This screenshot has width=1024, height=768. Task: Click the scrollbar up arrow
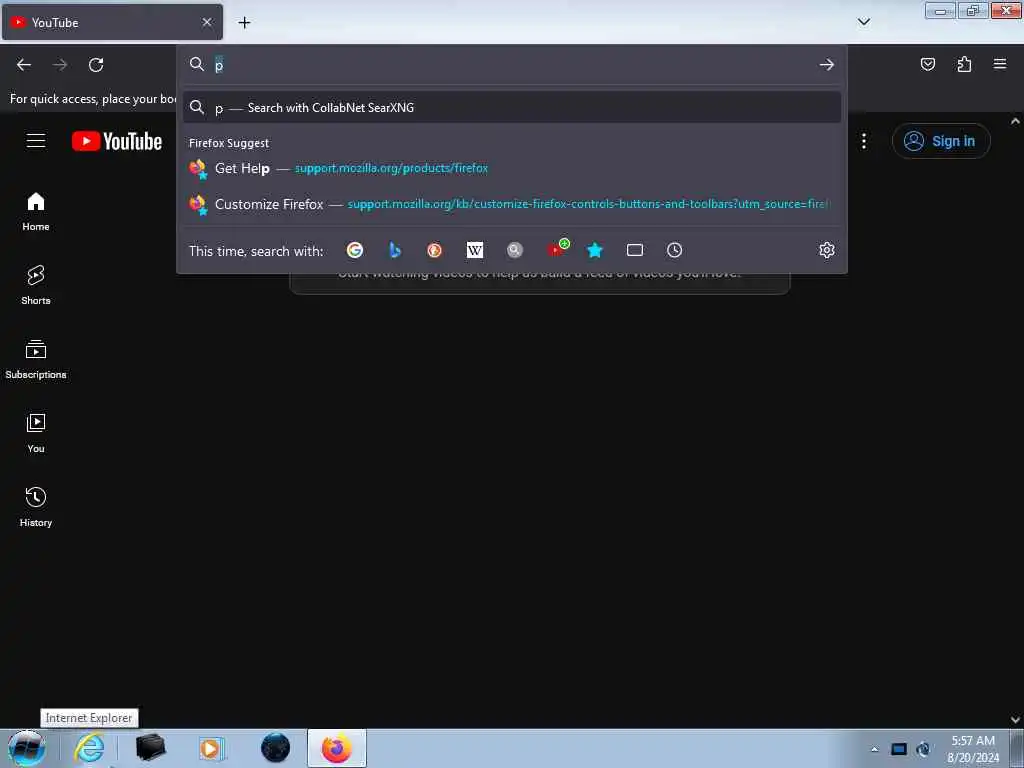point(1016,121)
